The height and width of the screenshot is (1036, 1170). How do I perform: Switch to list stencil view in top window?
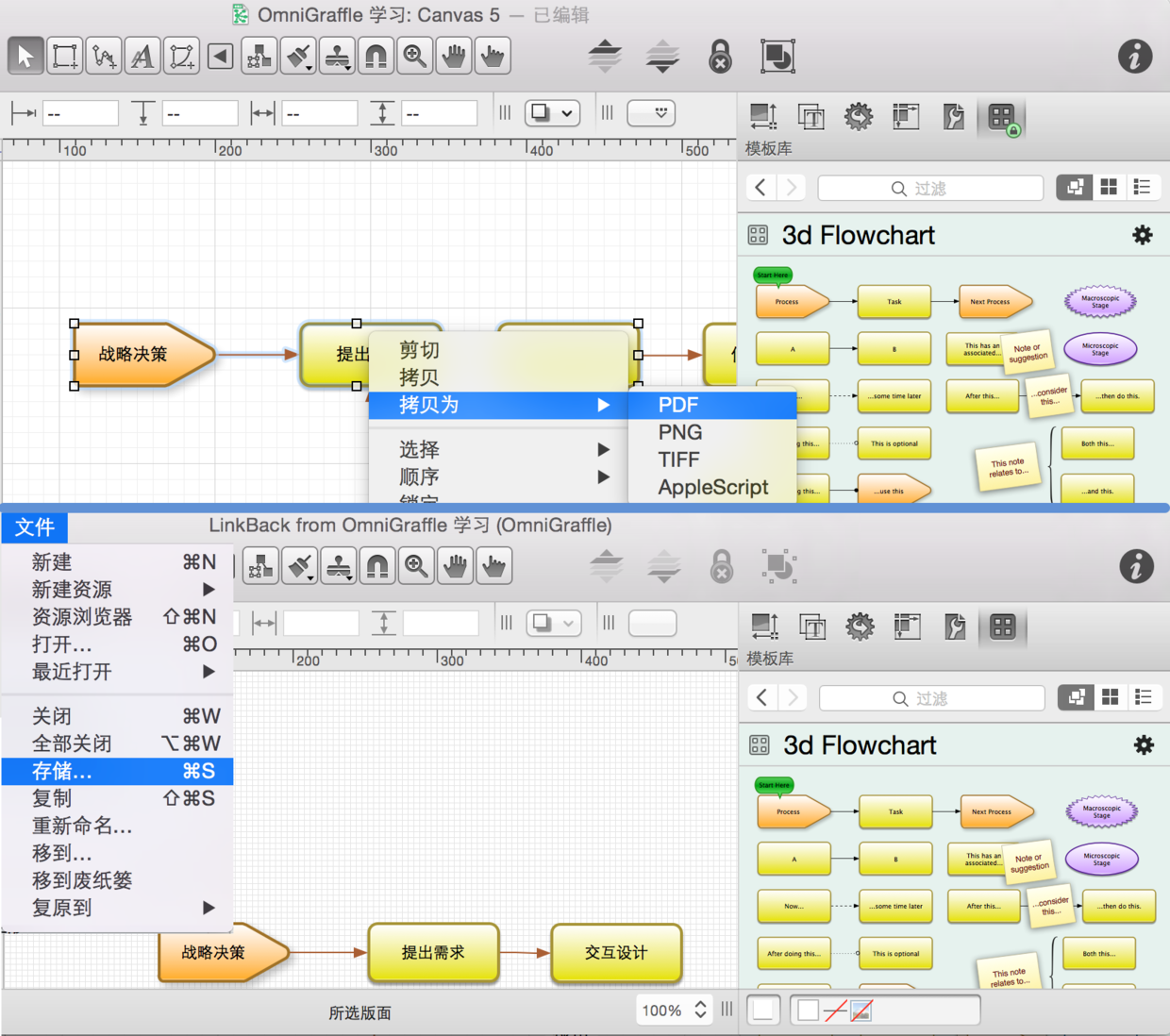(x=1143, y=187)
